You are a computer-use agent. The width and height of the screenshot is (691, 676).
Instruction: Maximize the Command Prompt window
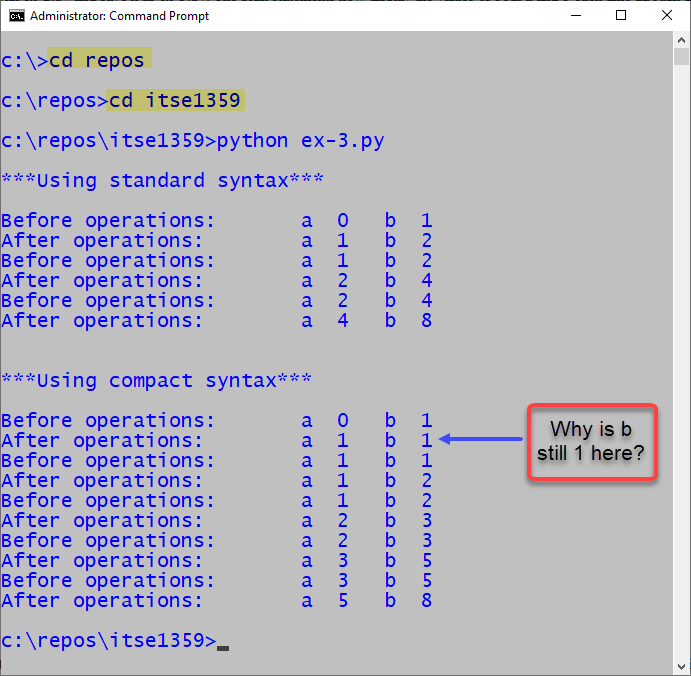pyautogui.click(x=621, y=16)
